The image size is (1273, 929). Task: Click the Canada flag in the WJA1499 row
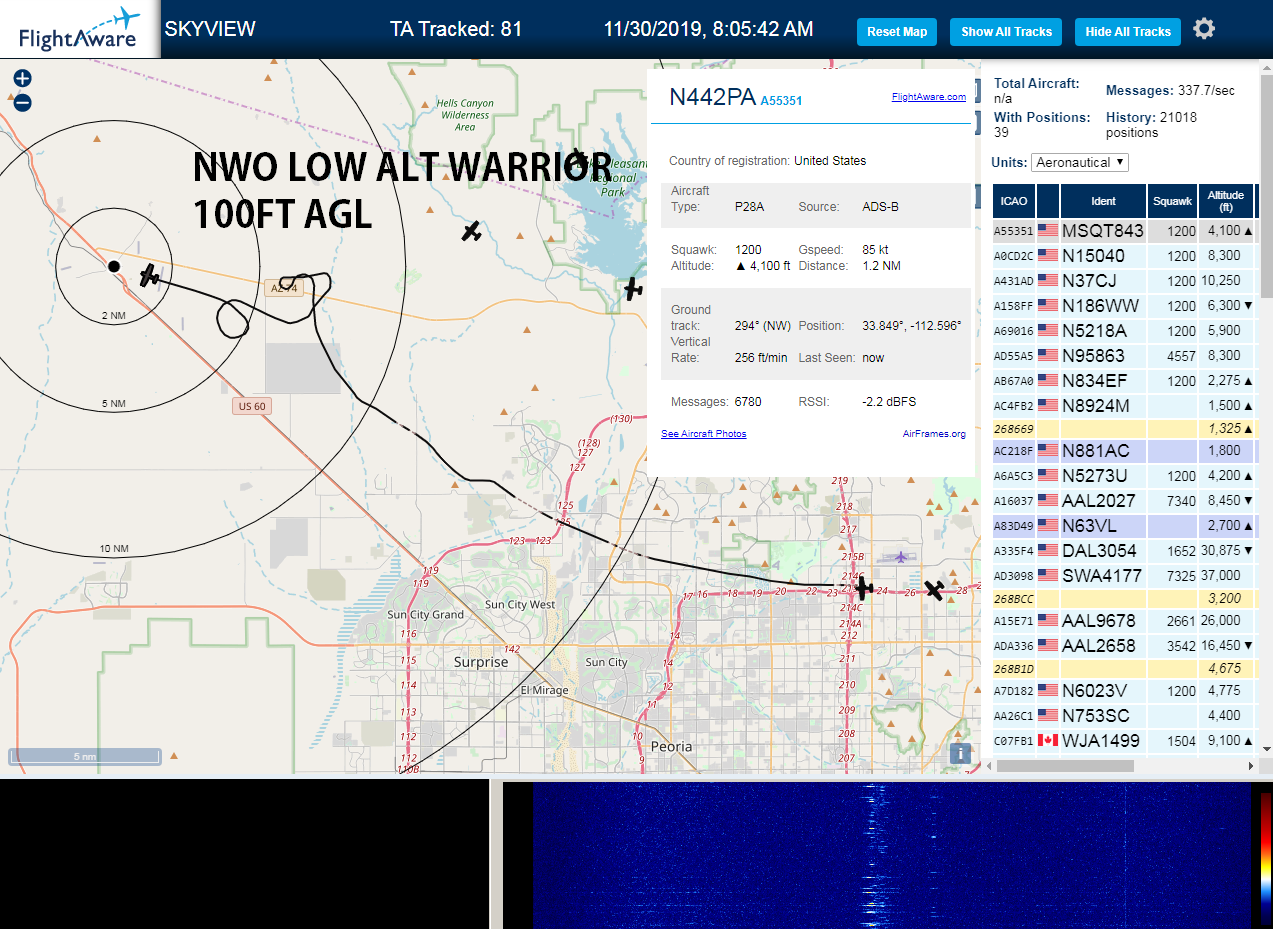[x=1048, y=740]
